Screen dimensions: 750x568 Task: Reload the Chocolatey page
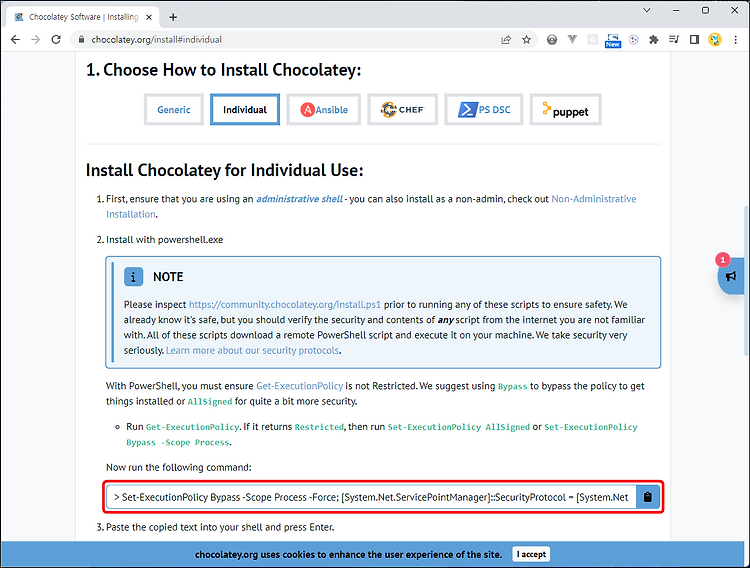tap(56, 40)
